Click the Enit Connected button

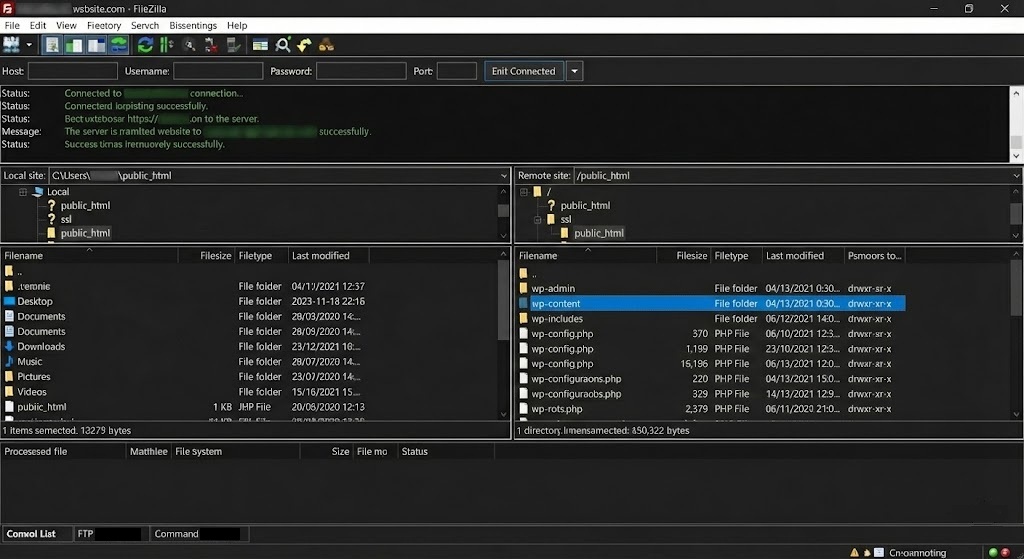[523, 71]
